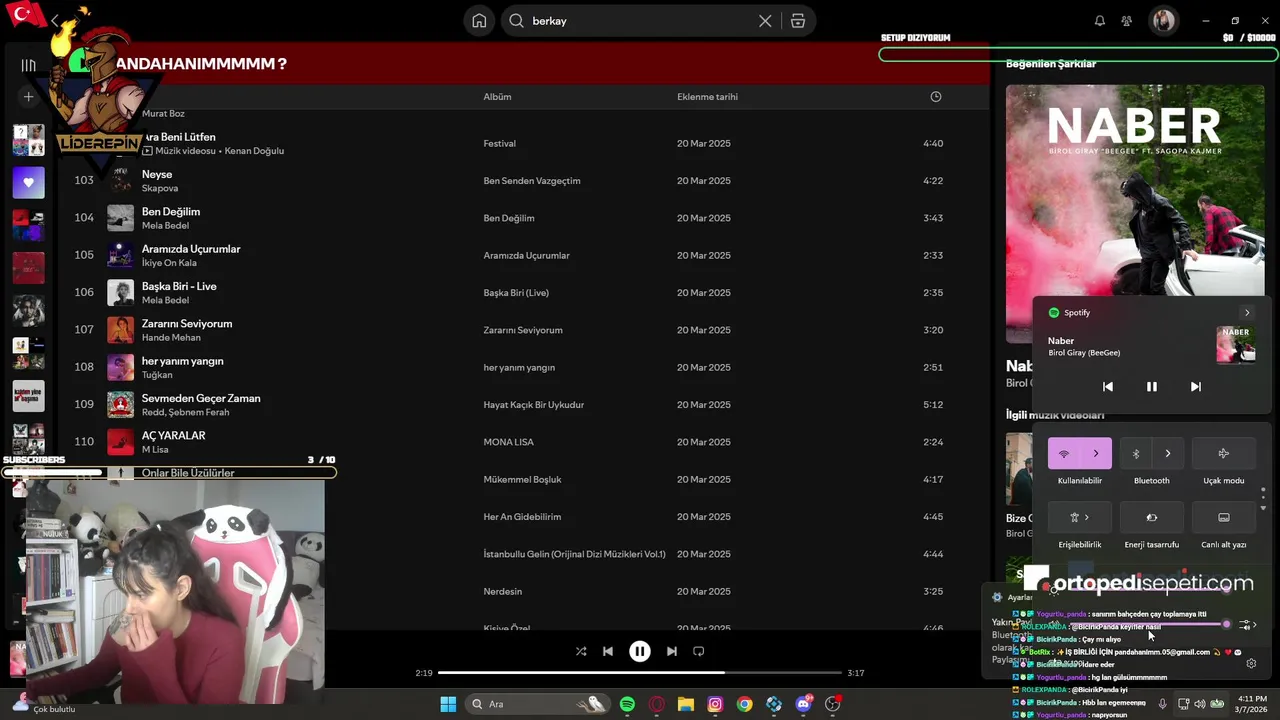The height and width of the screenshot is (720, 1280).
Task: Click Naber thumbnail in media flyout
Action: click(1236, 344)
